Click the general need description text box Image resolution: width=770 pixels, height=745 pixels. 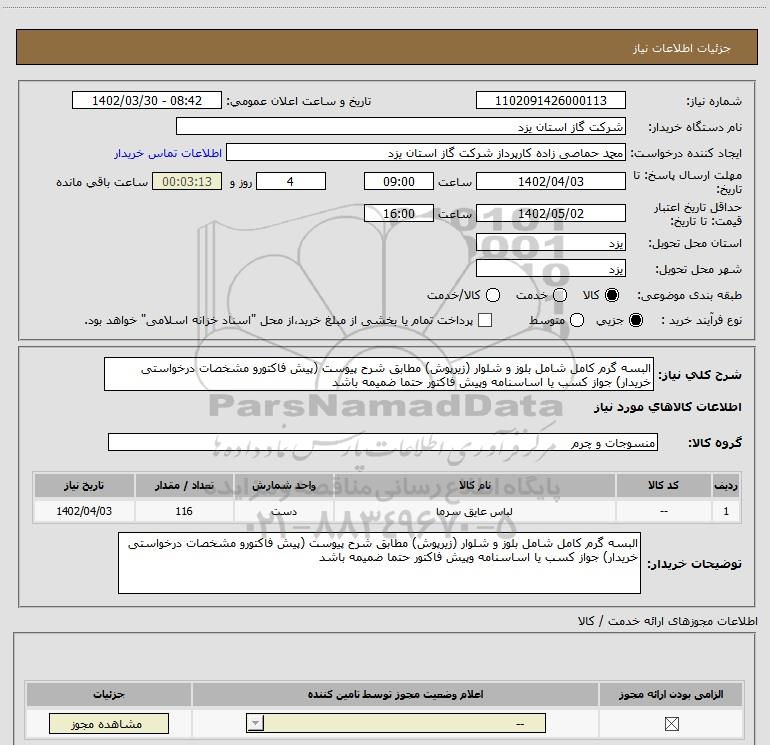pos(379,374)
